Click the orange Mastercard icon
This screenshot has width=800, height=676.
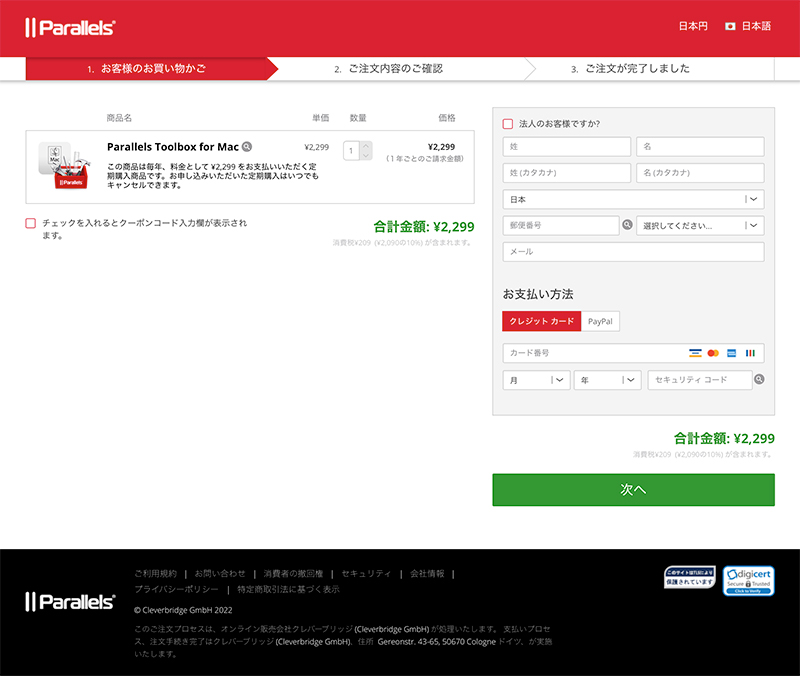pos(713,353)
